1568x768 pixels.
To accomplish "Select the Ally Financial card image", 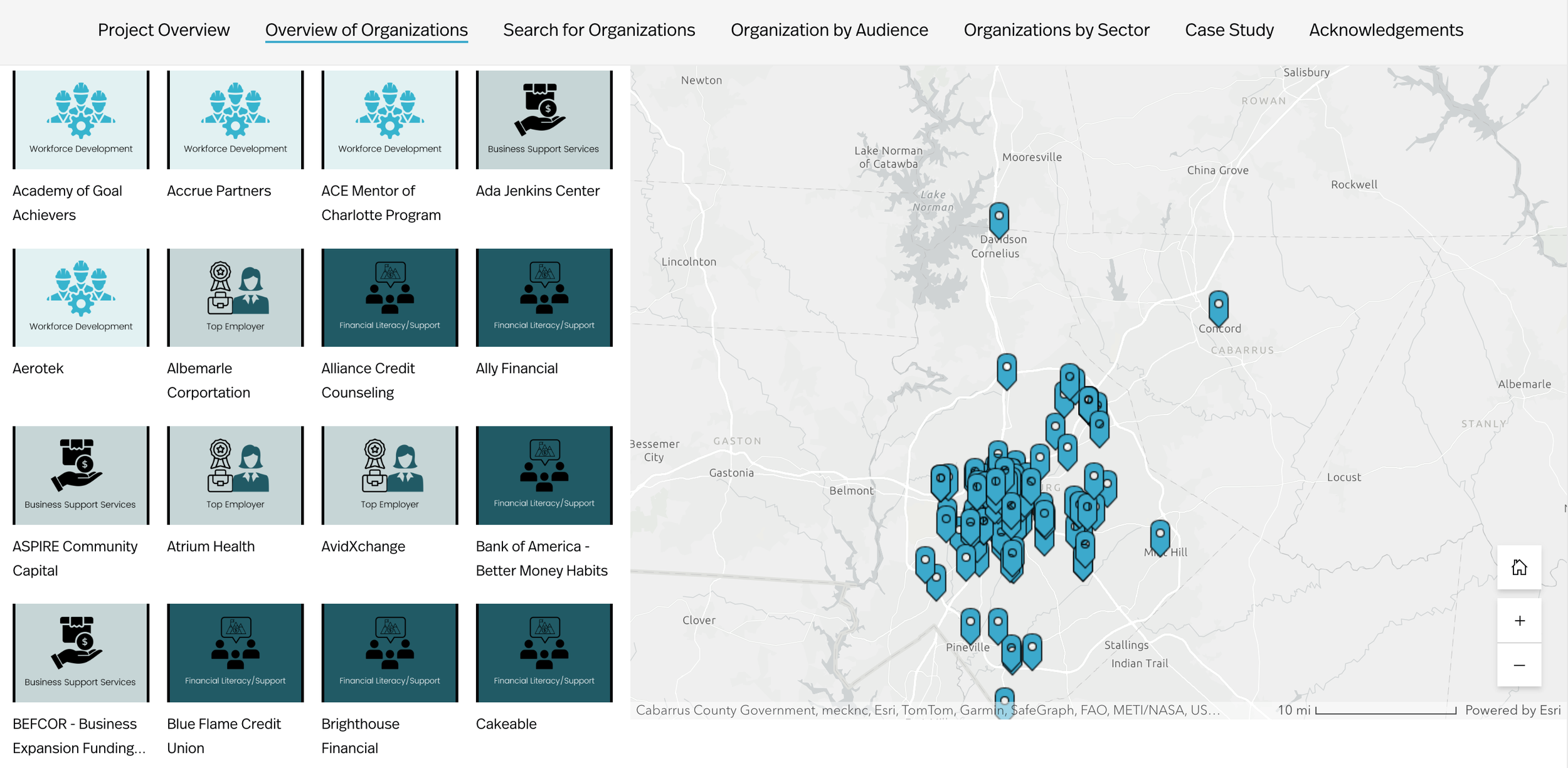I will 544,298.
